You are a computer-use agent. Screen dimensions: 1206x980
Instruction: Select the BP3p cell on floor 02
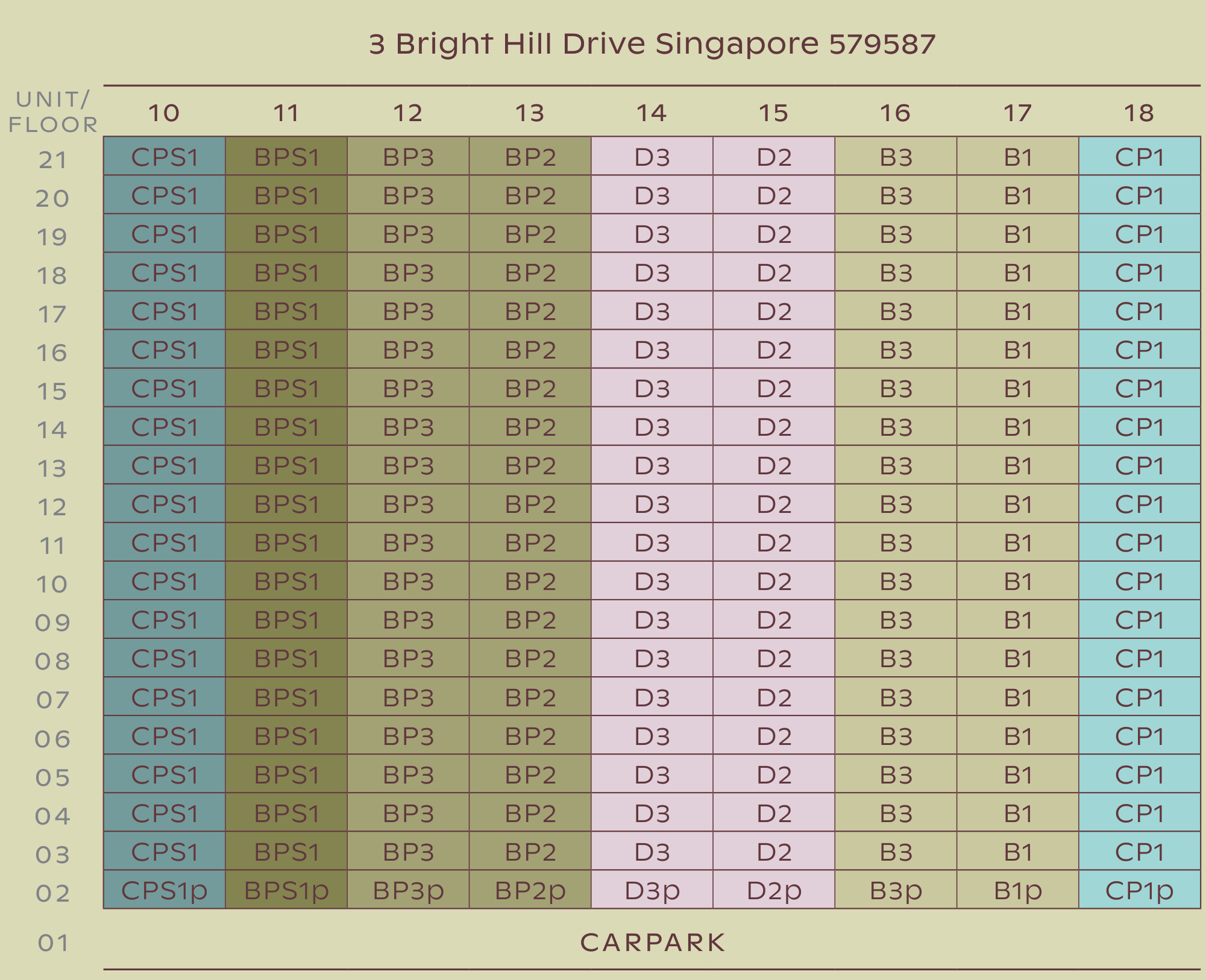click(x=408, y=889)
